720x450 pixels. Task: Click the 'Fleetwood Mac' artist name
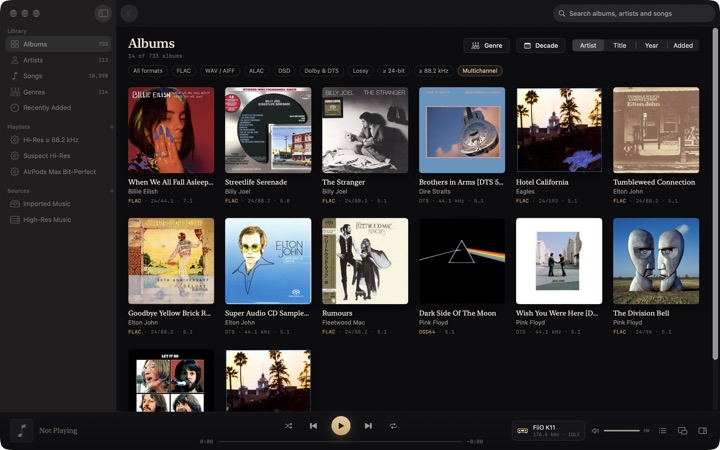tap(343, 322)
